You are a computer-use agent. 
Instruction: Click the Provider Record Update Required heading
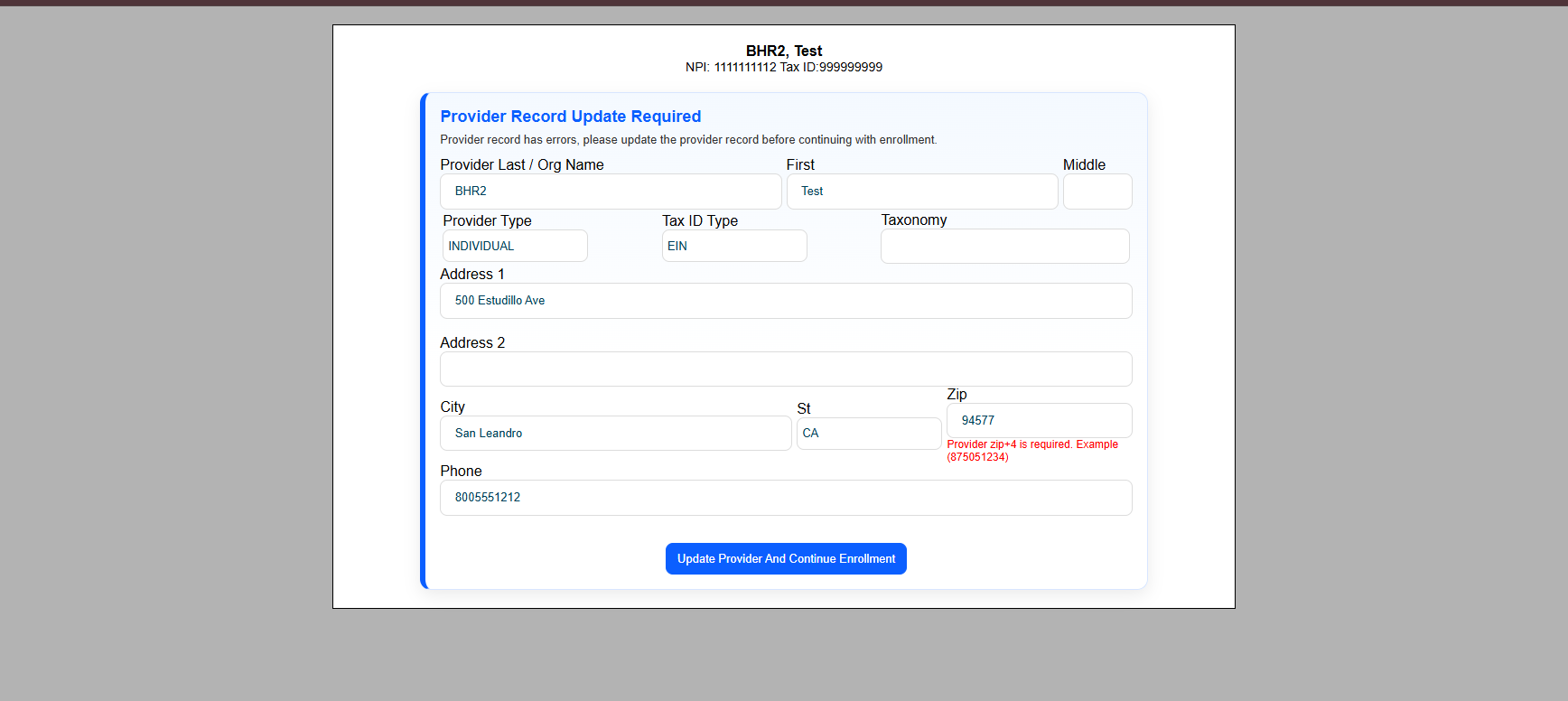pos(570,117)
